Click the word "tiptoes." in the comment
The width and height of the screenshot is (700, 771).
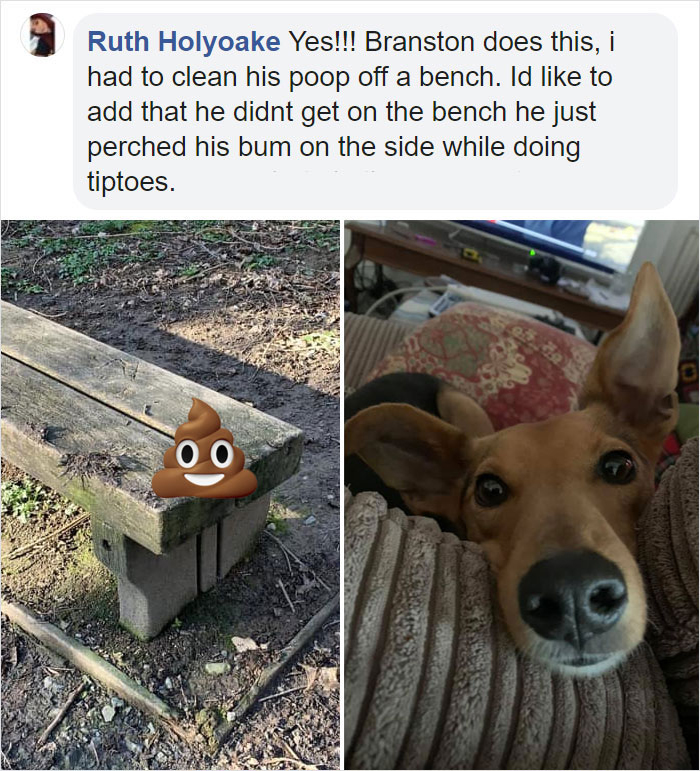tap(131, 183)
